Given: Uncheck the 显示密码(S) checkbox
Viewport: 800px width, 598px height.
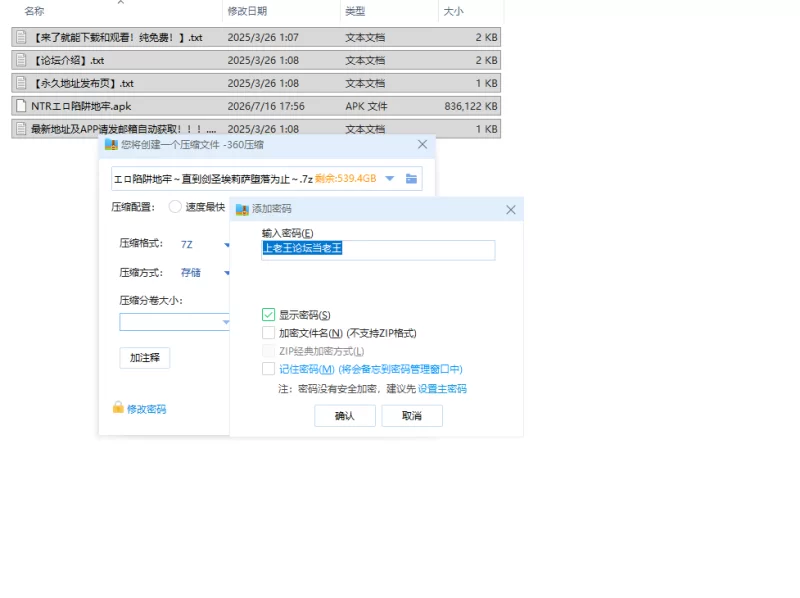Looking at the screenshot, I should pyautogui.click(x=268, y=315).
